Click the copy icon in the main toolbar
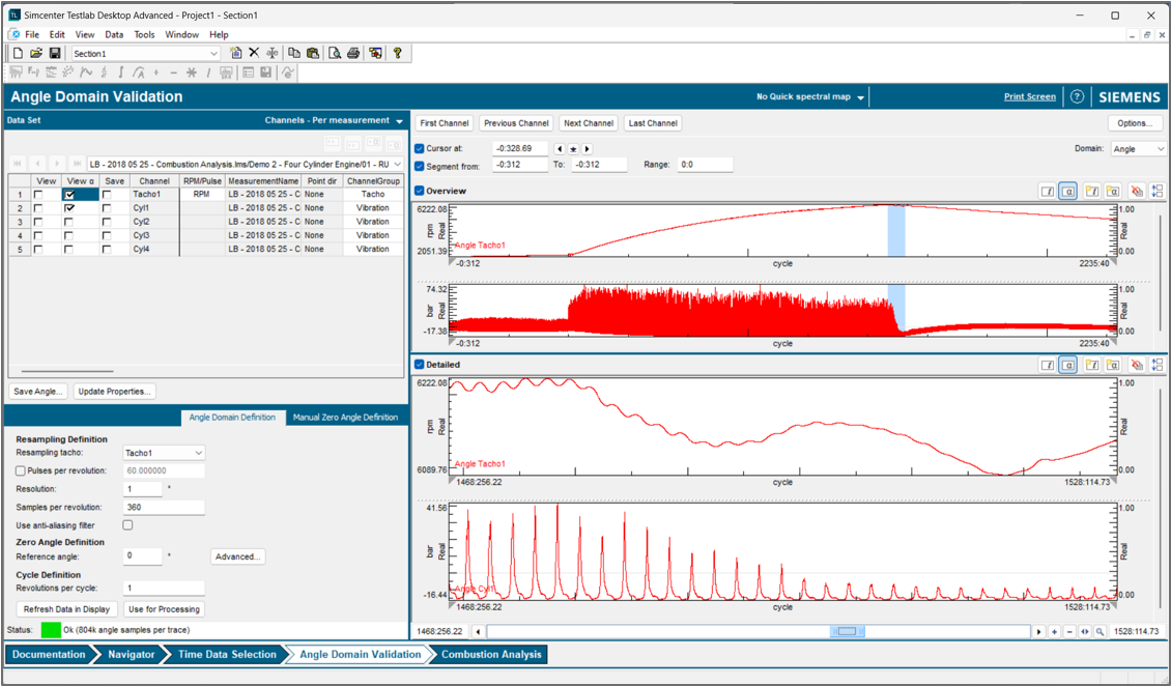Image resolution: width=1172 pixels, height=686 pixels. (294, 53)
